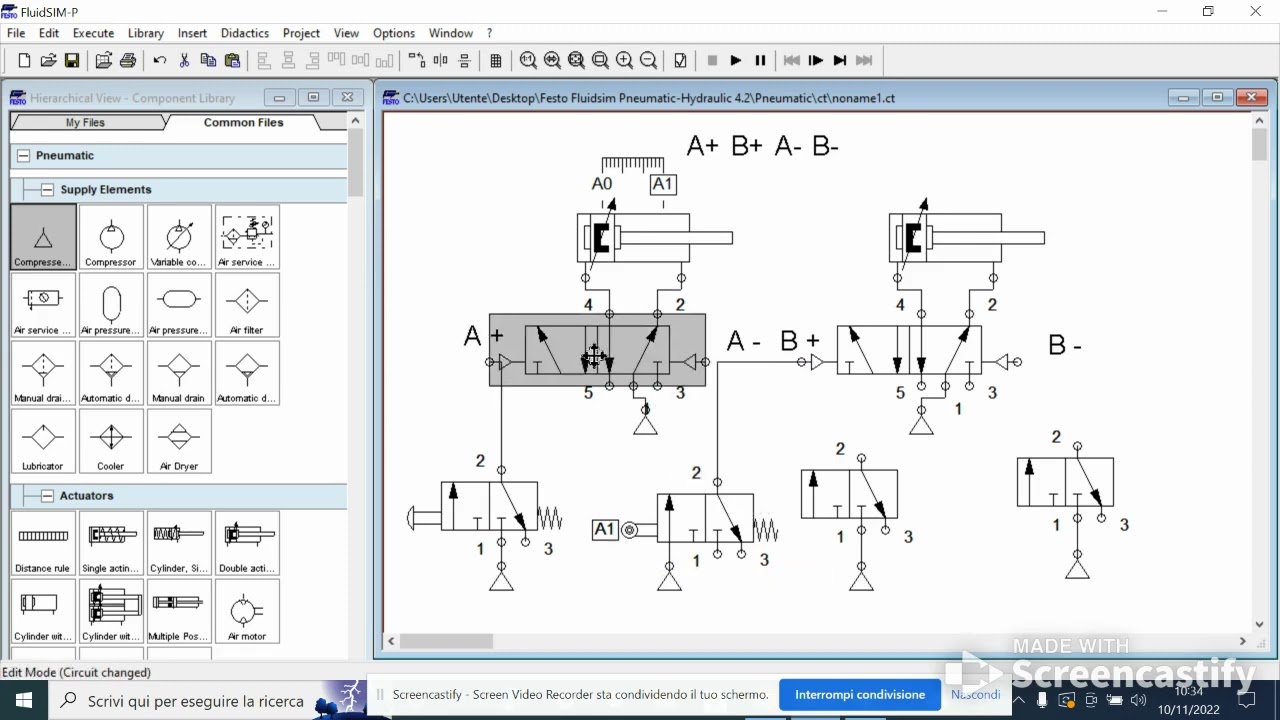Open the Library menu
This screenshot has height=720, width=1280.
point(145,33)
